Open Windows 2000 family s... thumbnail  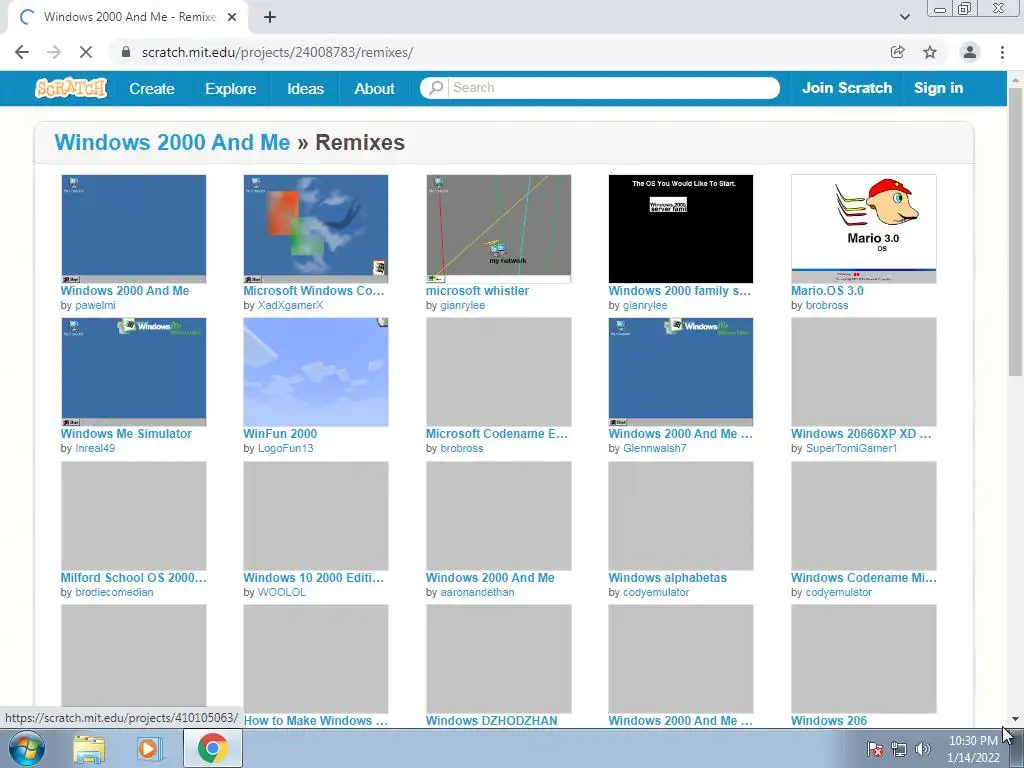[x=680, y=229]
